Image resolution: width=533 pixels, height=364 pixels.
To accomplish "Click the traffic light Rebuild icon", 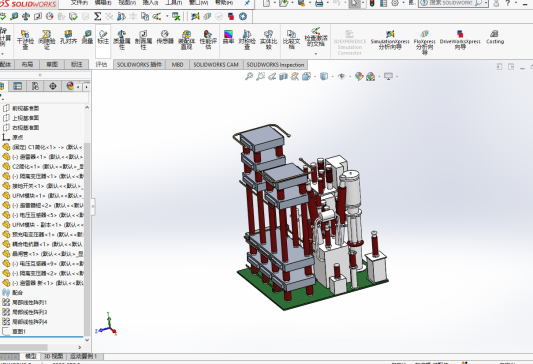I will point(372,3).
